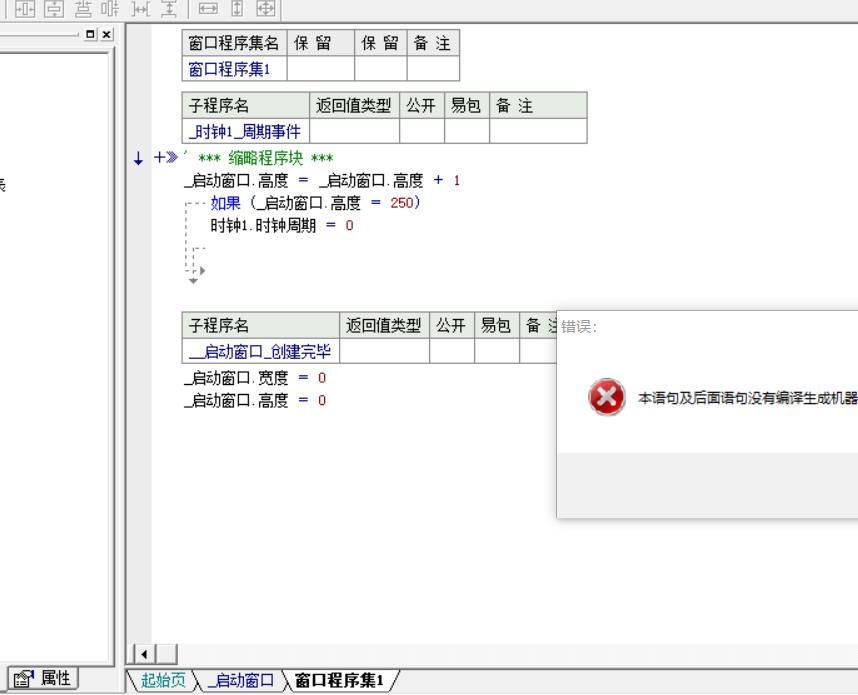This screenshot has height=695, width=858.
Task: Click 公开 cell for _时钟1_周期事件
Action: click(422, 131)
